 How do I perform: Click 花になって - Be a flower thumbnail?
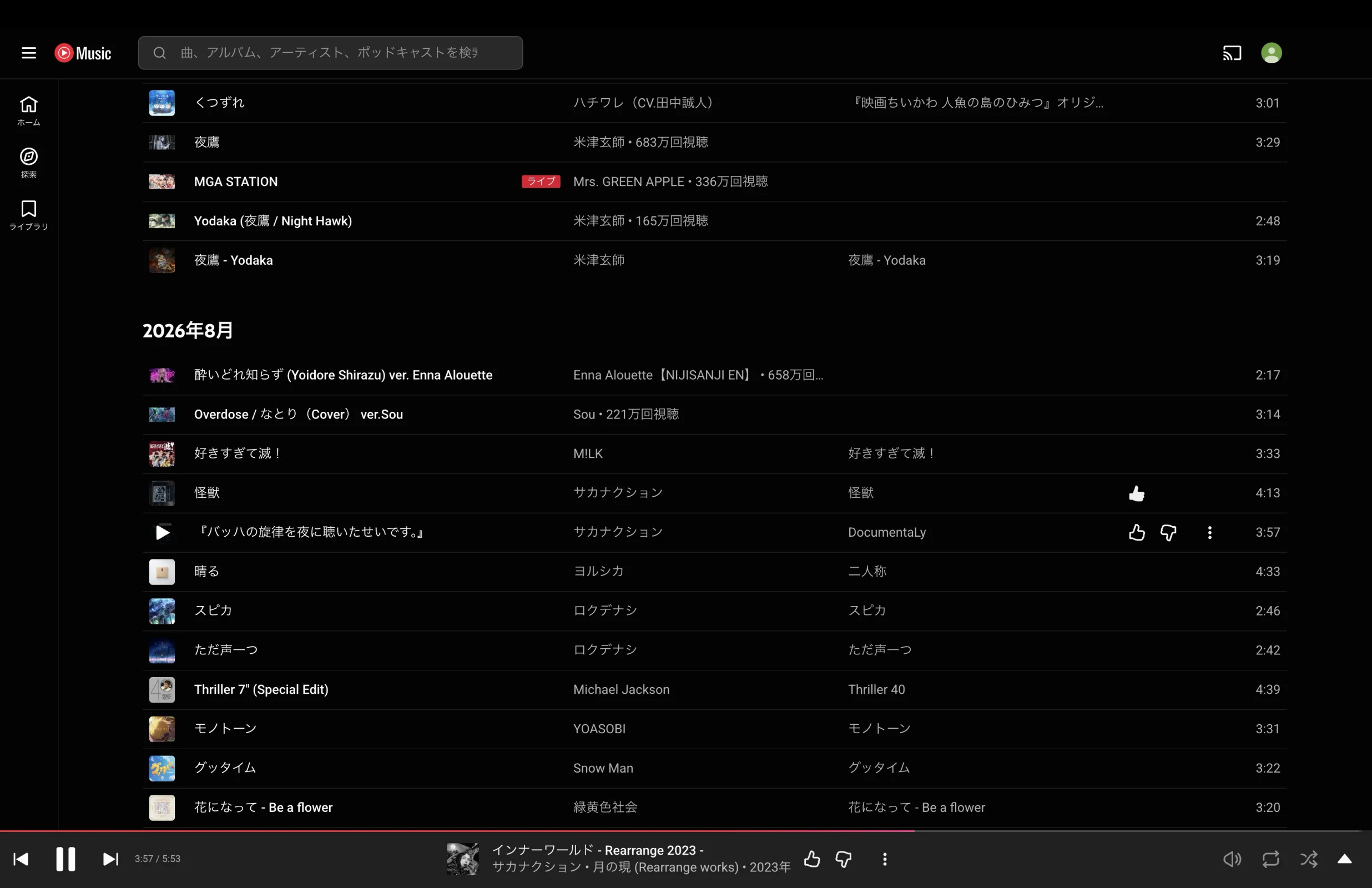pos(162,808)
